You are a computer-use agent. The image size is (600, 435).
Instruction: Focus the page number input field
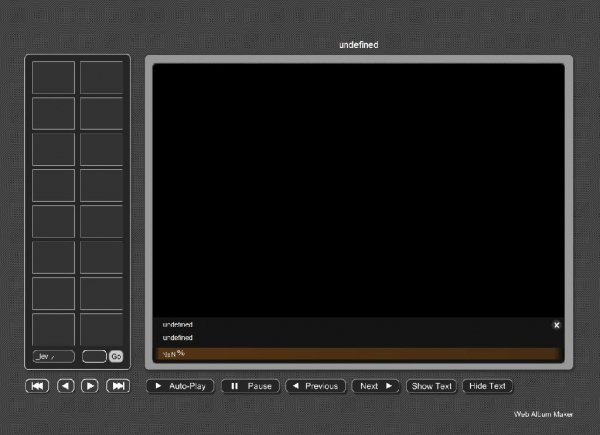(x=94, y=357)
